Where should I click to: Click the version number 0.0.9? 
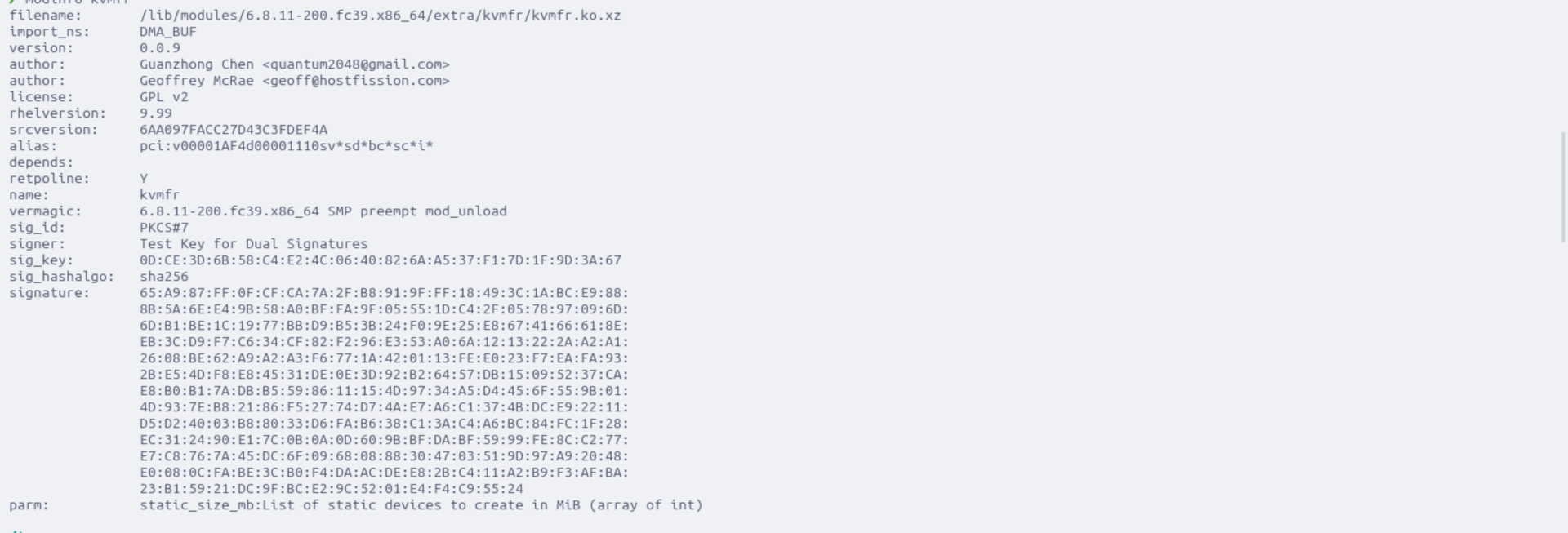click(159, 48)
